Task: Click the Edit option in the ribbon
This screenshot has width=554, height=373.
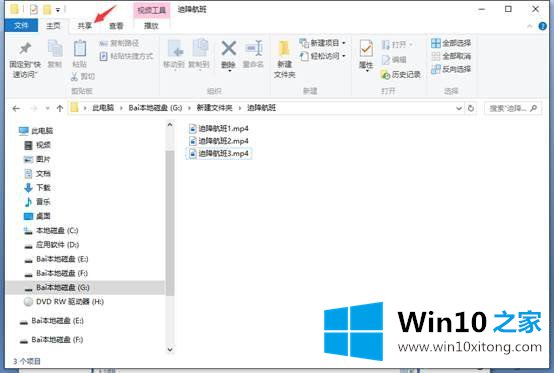Action: coord(394,60)
